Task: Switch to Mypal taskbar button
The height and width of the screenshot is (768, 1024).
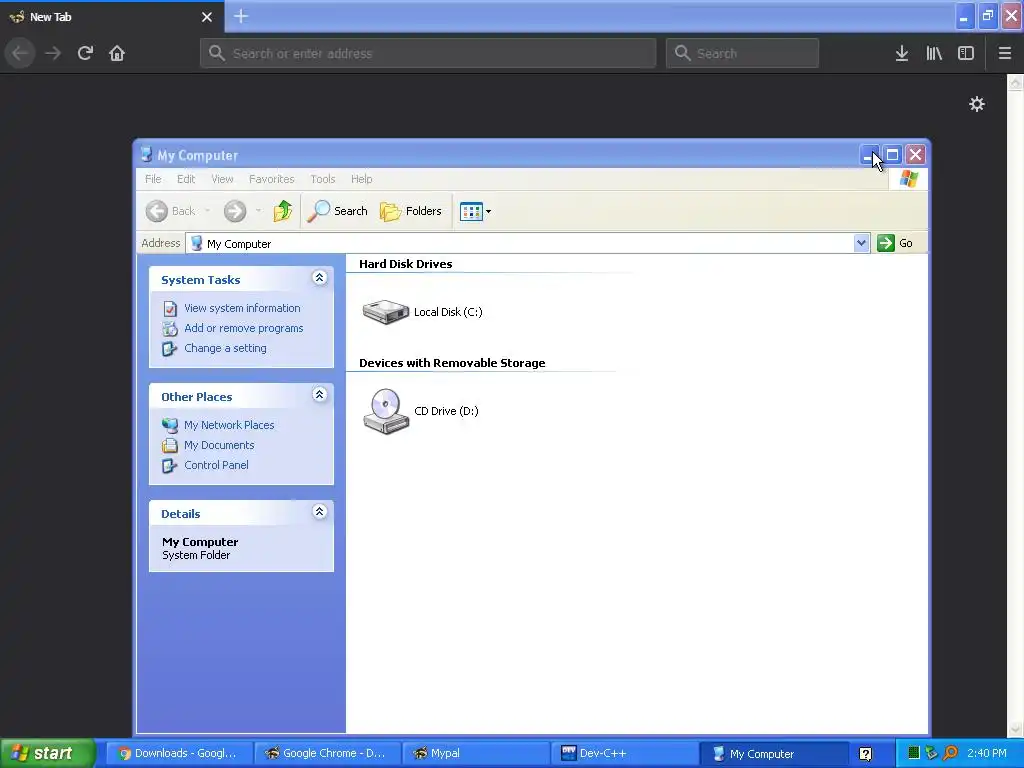Action: (x=474, y=754)
